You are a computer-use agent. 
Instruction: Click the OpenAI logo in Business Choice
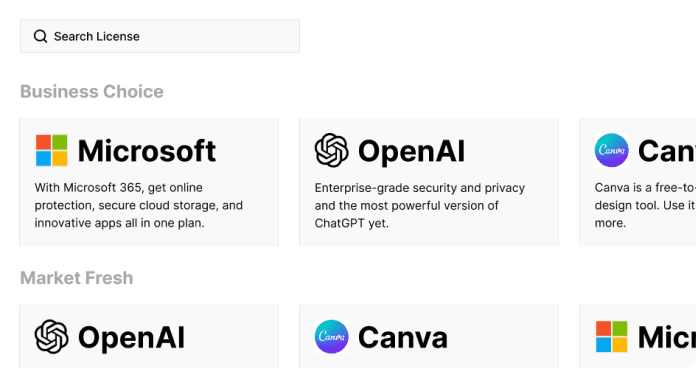pyautogui.click(x=332, y=150)
